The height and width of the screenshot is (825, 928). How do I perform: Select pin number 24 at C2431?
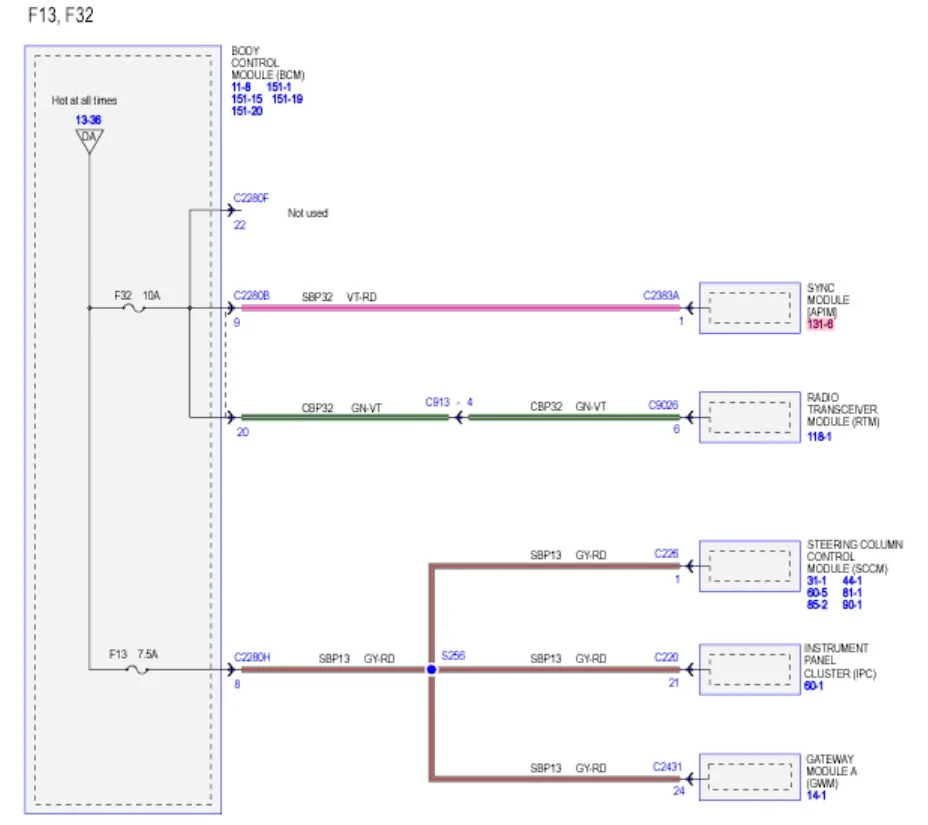[x=679, y=791]
